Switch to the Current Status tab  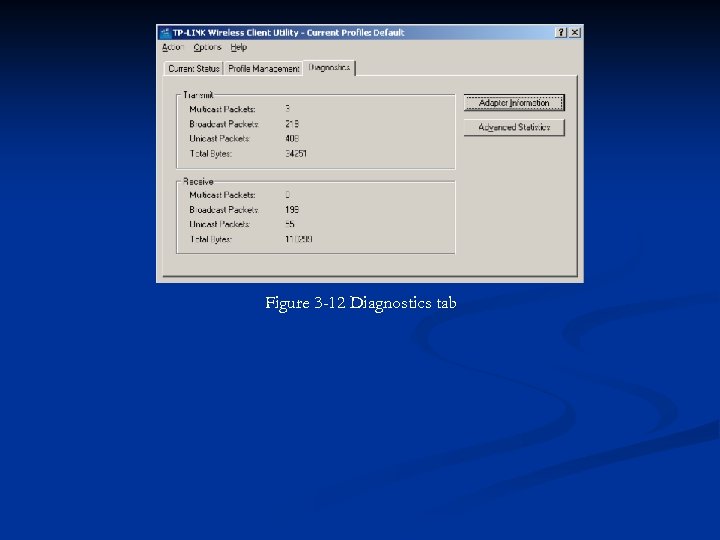194,68
